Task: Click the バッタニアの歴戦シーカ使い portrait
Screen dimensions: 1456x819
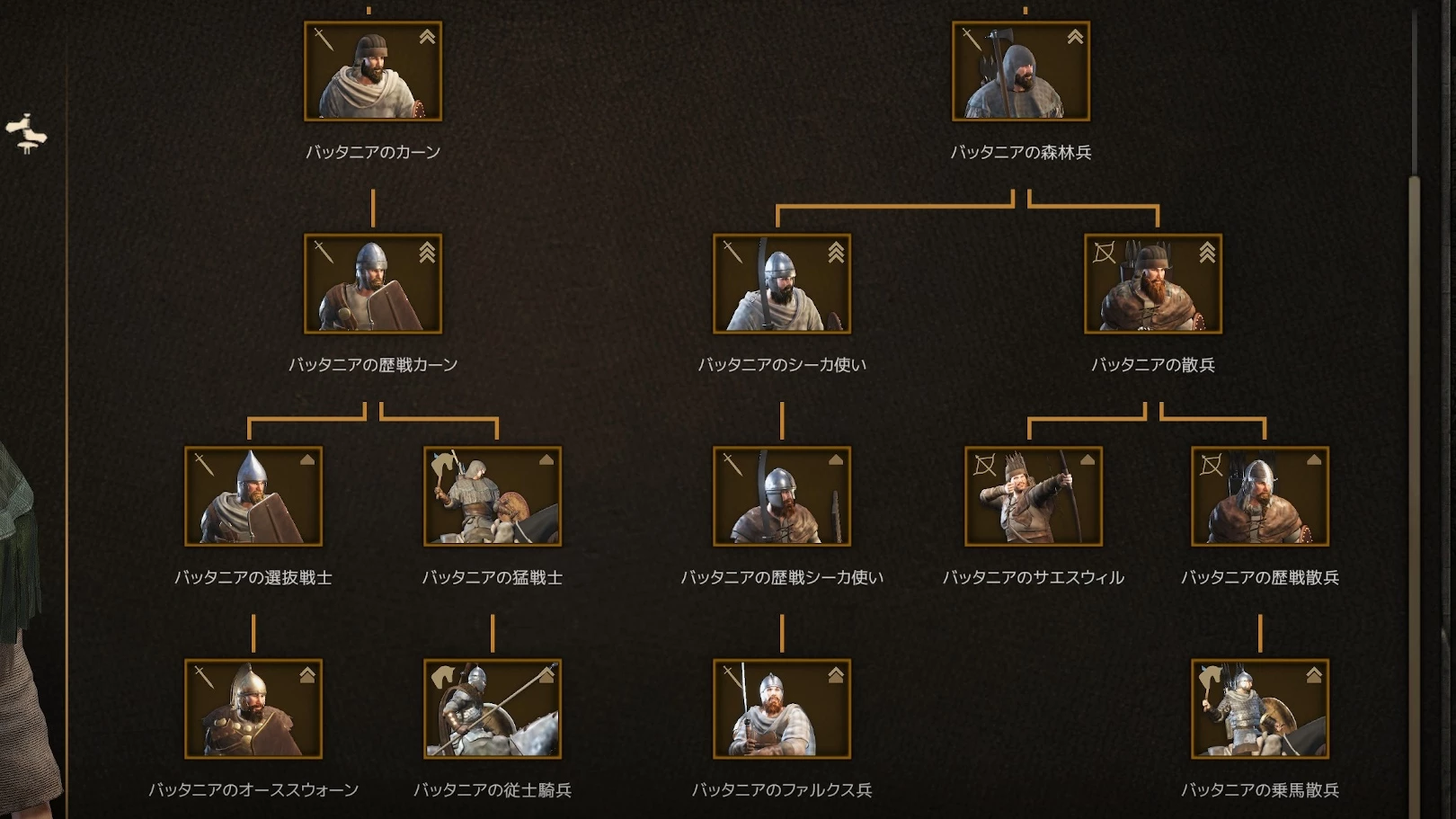Action: (x=782, y=496)
